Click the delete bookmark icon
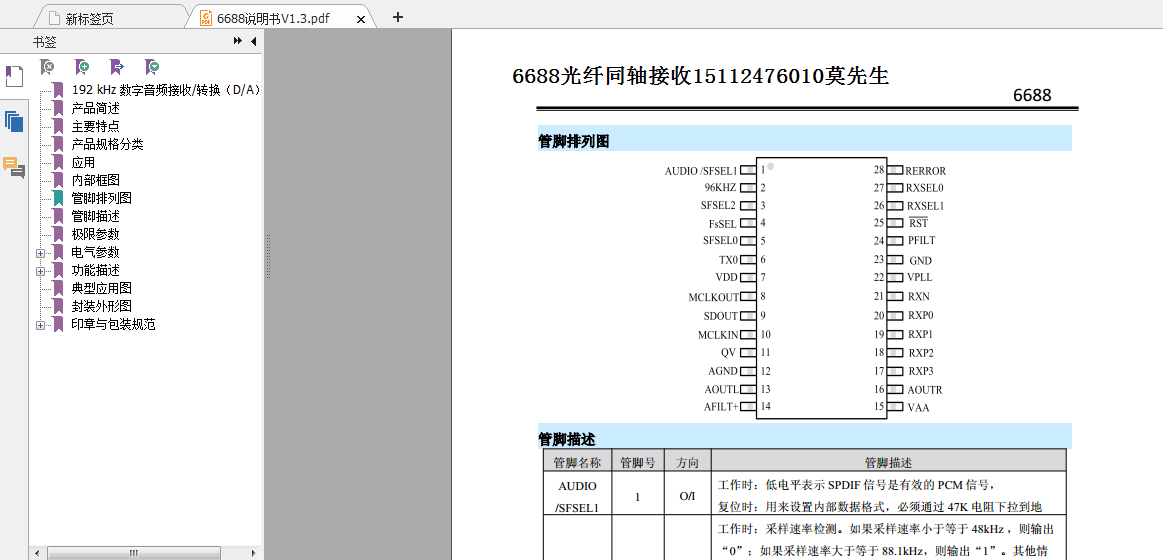1163x560 pixels. click(47, 67)
